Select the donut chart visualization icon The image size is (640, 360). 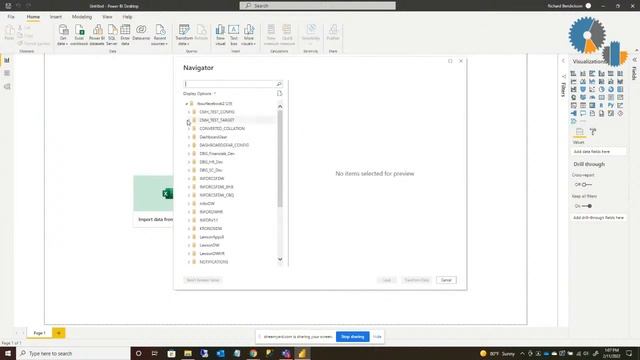[611, 89]
